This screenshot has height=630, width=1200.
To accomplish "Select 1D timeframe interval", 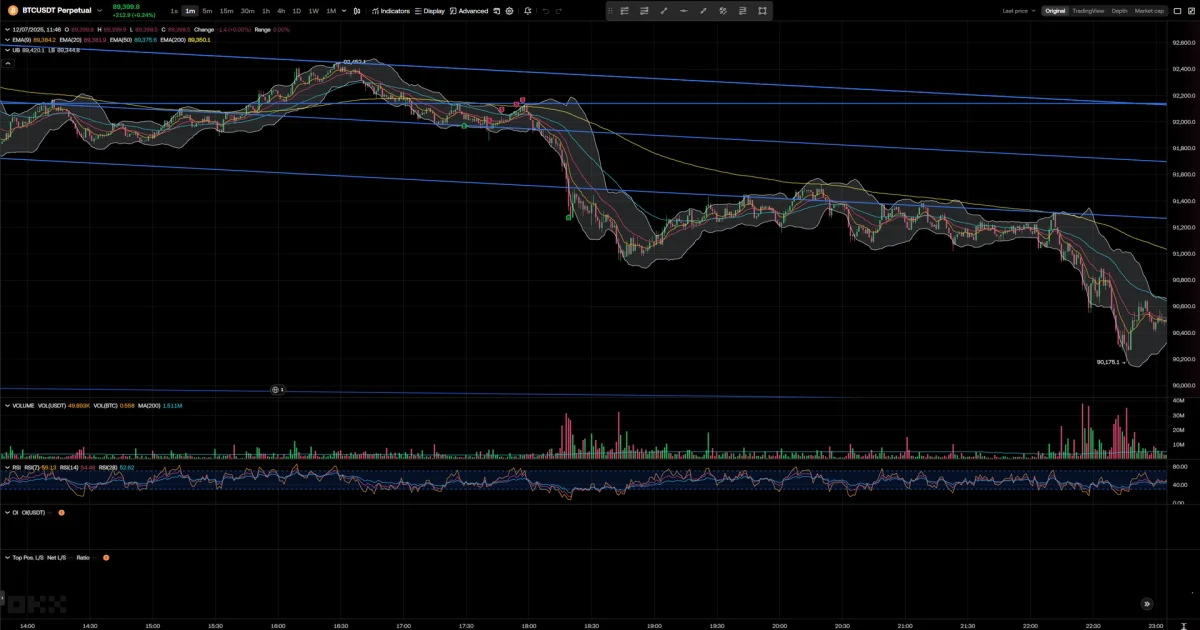I will (296, 11).
